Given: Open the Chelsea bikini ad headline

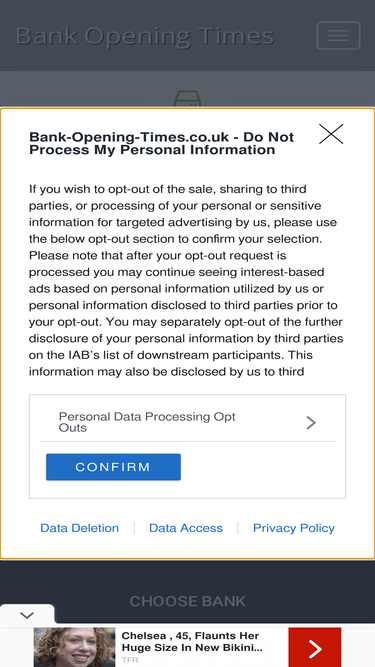Looking at the screenshot, I should coord(191,642).
